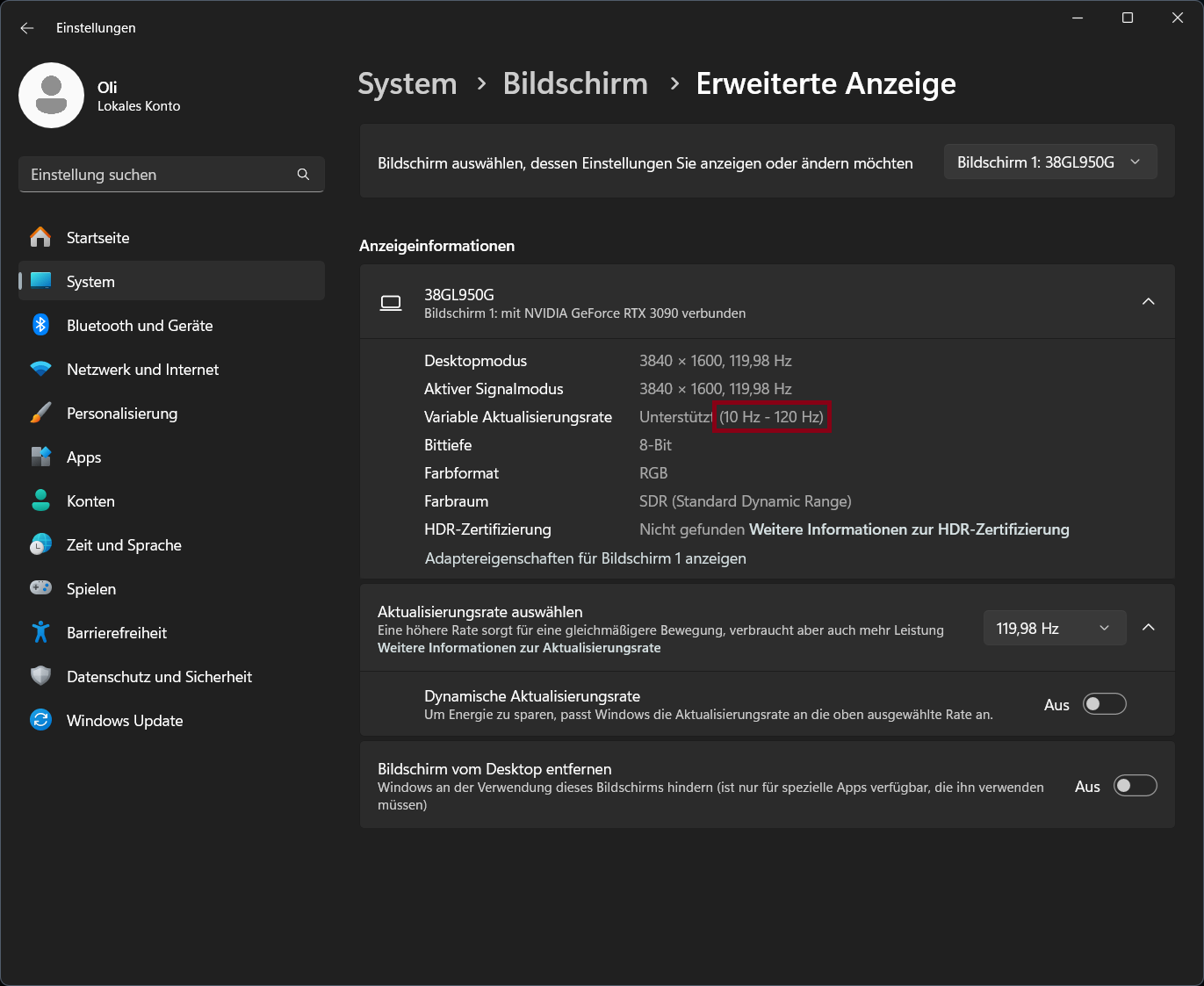The height and width of the screenshot is (986, 1204).
Task: Select Konten in the navigation
Action: [171, 500]
